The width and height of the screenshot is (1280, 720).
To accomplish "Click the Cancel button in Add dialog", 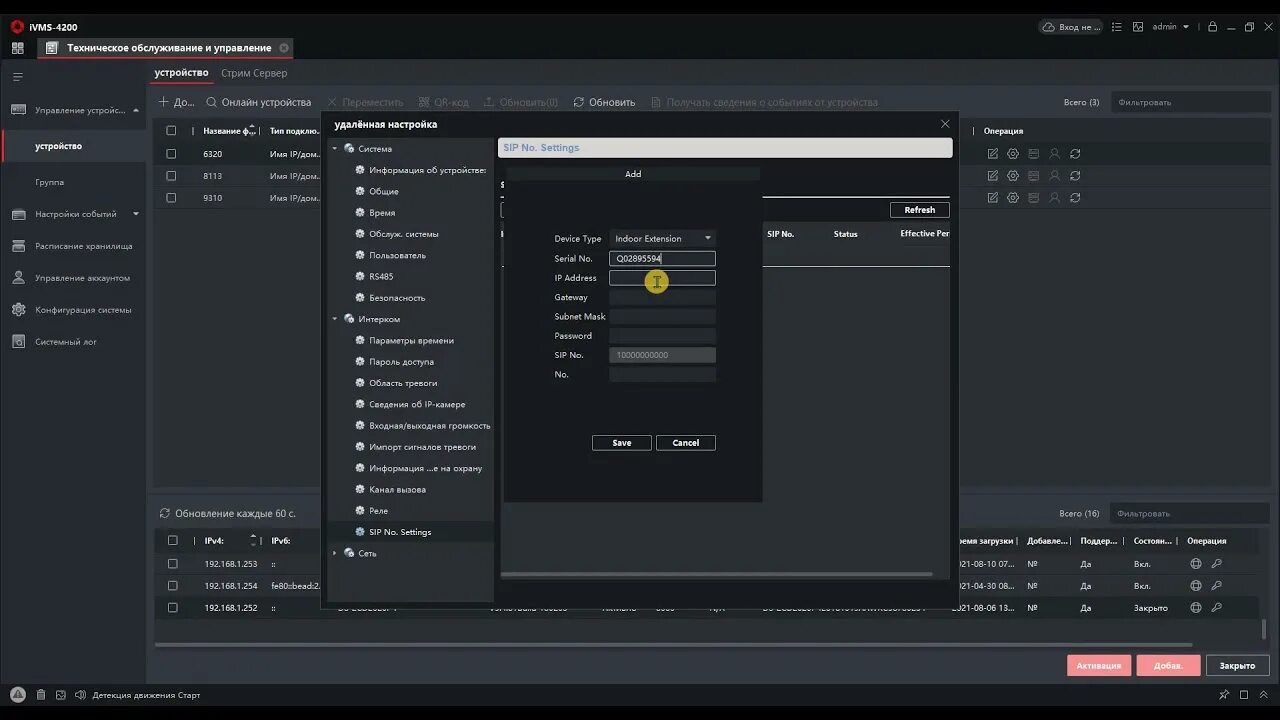I will (686, 443).
